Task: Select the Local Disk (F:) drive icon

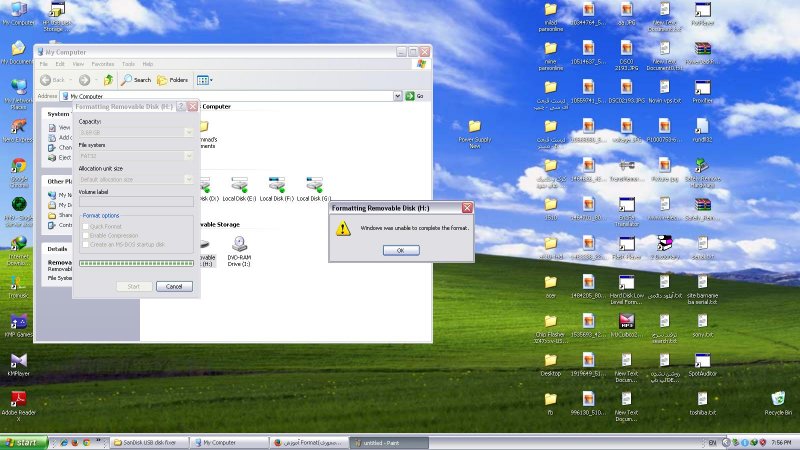Action: [277, 189]
